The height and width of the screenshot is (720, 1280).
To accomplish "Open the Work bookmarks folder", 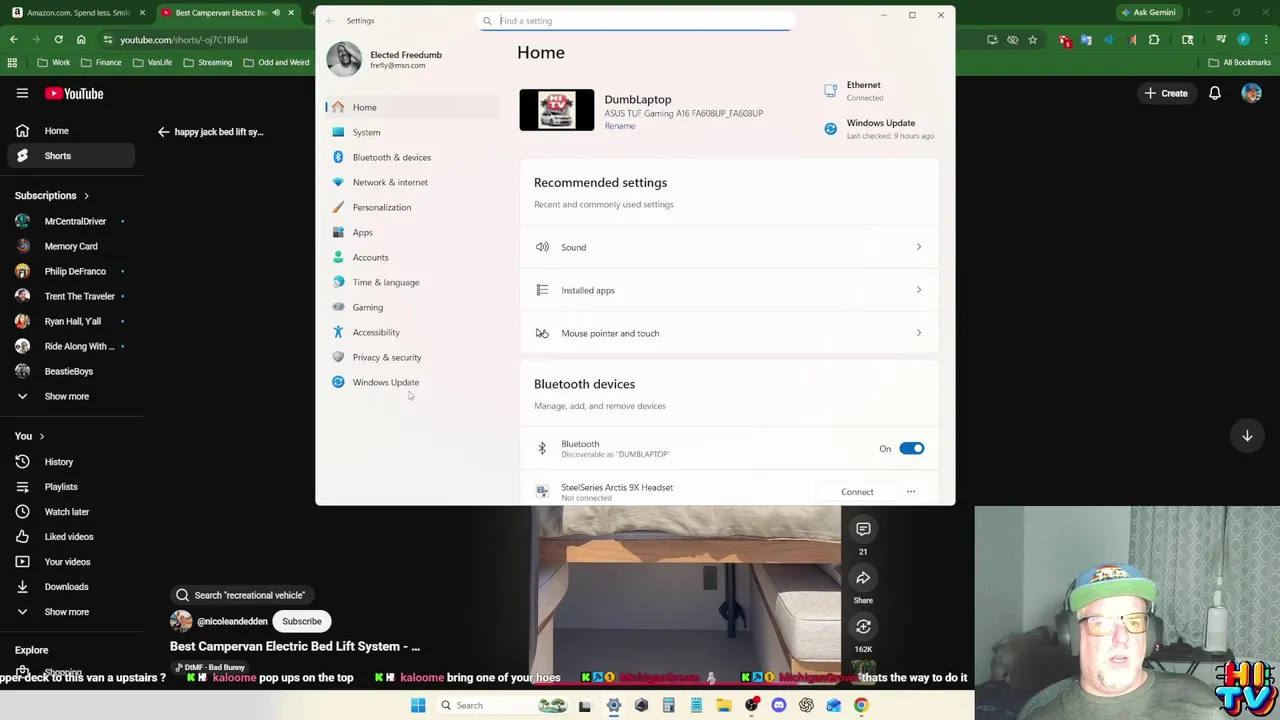I will (x=53, y=62).
